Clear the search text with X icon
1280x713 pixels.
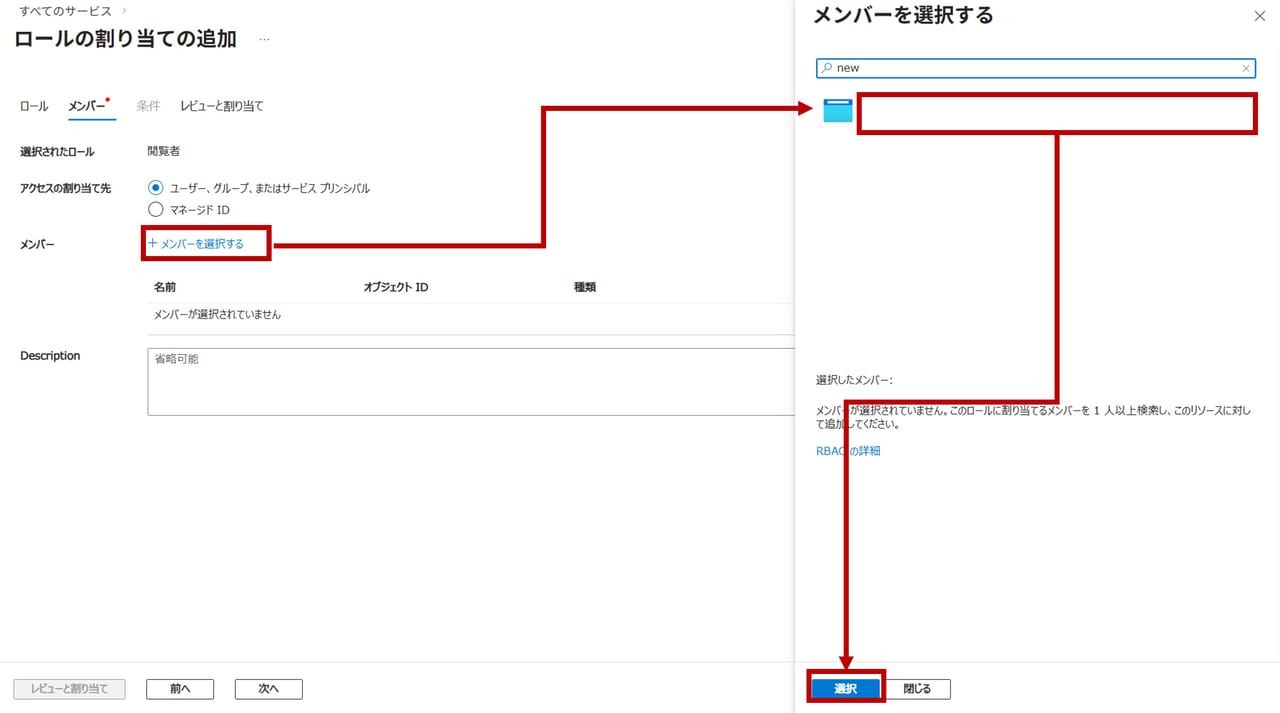click(x=1245, y=68)
